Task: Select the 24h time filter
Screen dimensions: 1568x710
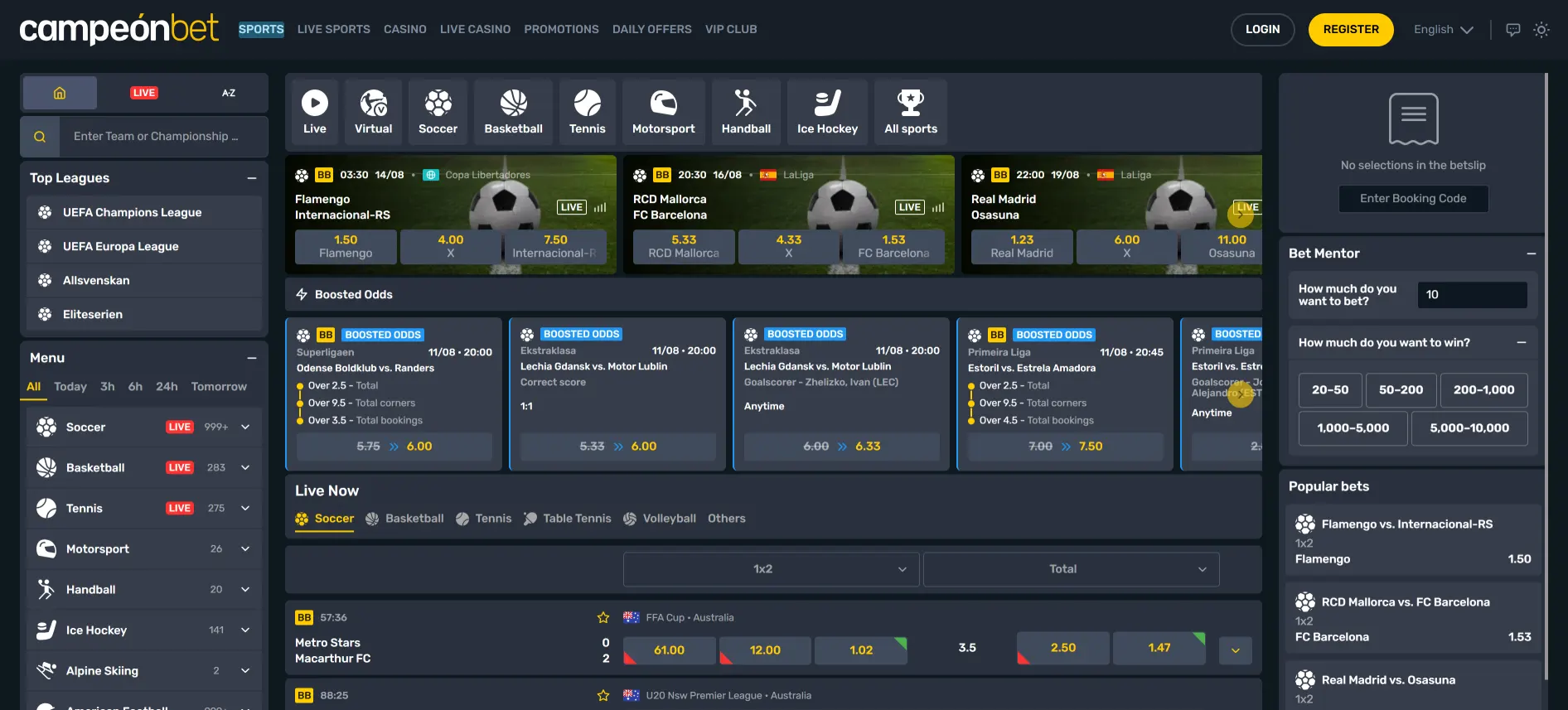Action: [167, 387]
